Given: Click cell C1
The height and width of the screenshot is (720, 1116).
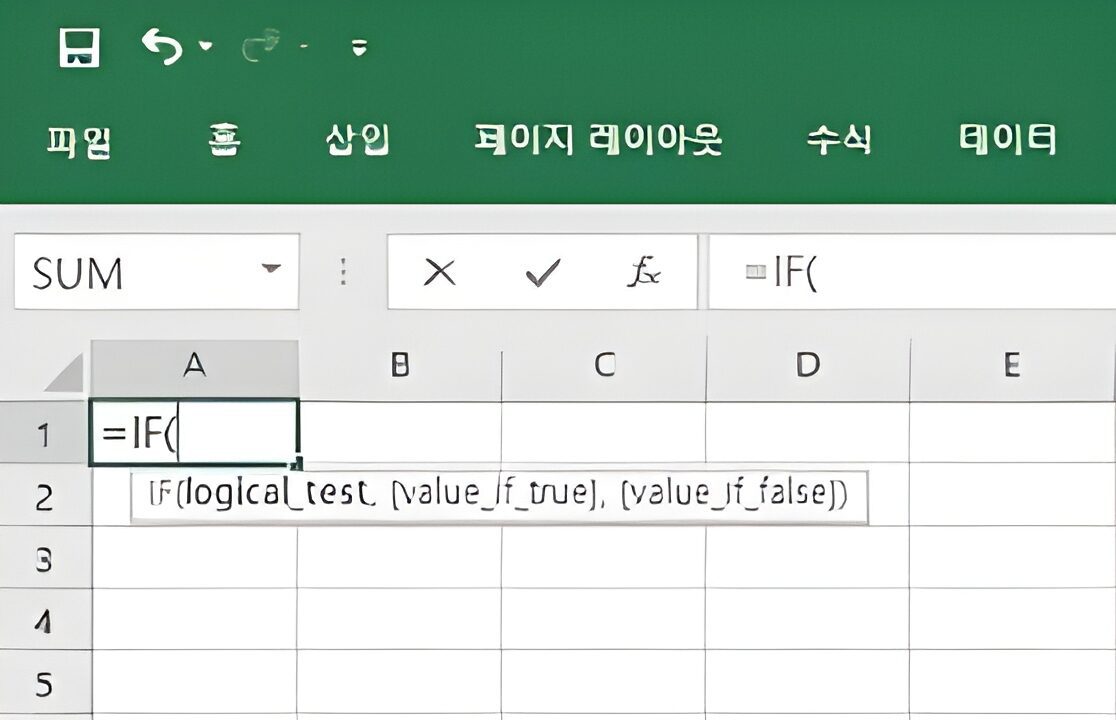Looking at the screenshot, I should click(604, 433).
